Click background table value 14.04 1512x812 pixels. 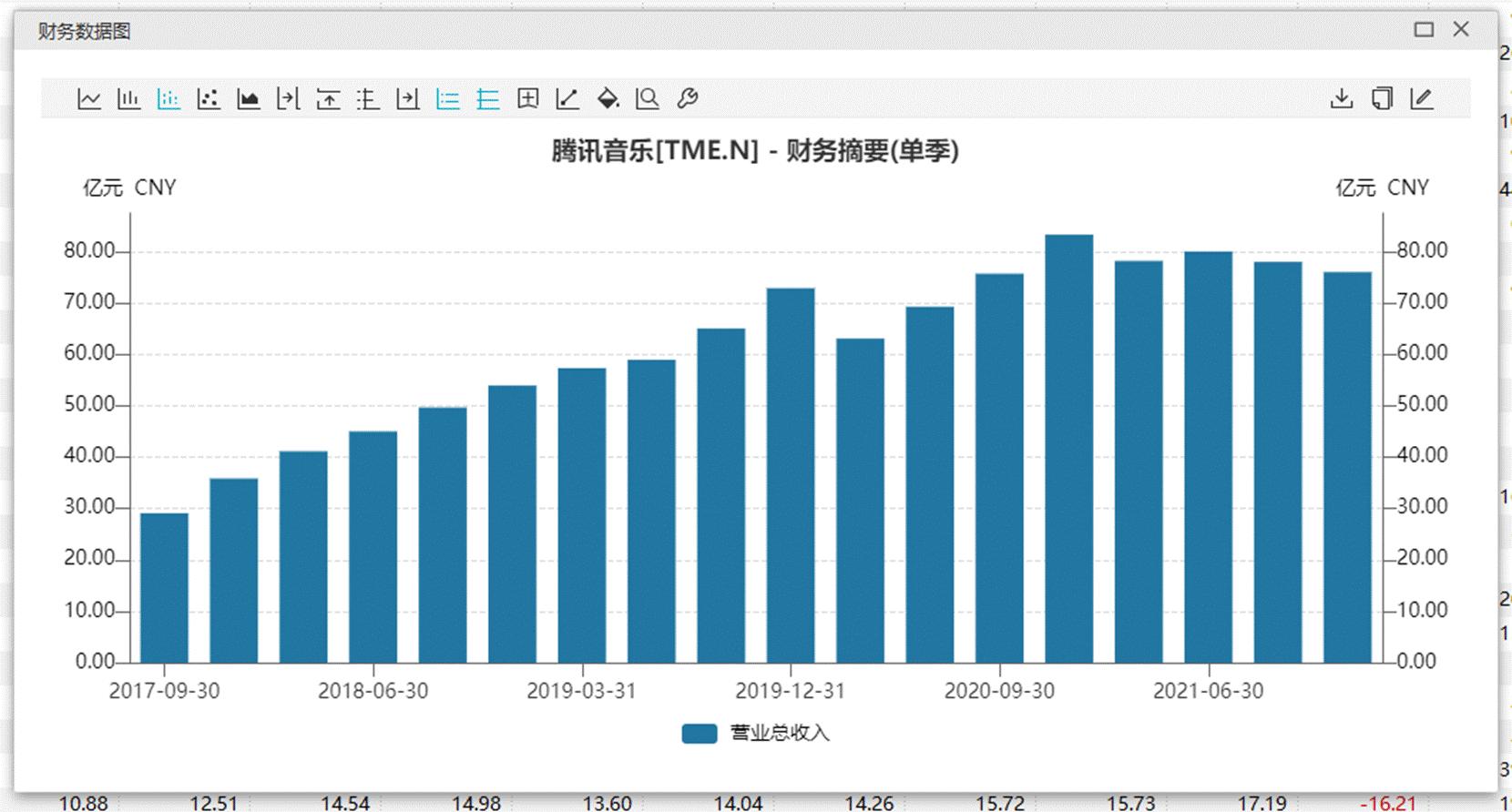click(738, 803)
